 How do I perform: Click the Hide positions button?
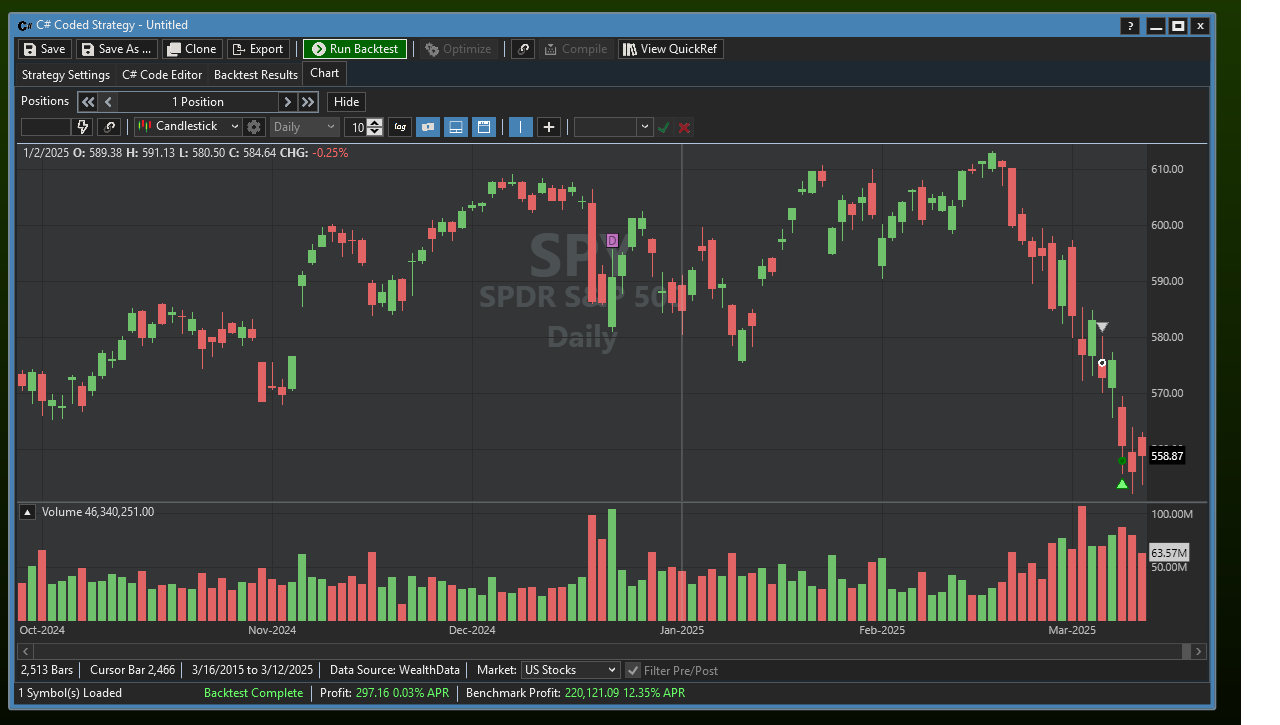(x=346, y=102)
